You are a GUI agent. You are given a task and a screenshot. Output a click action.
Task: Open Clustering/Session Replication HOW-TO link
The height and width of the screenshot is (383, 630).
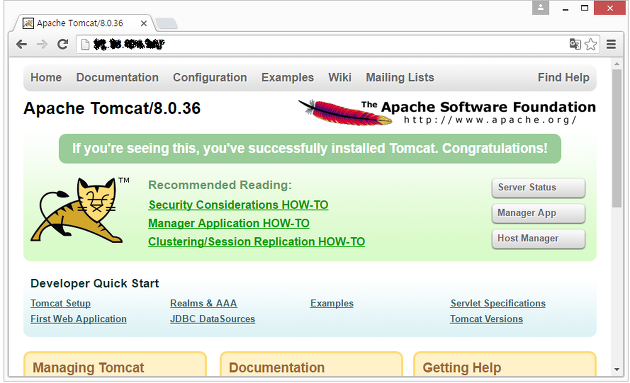tap(256, 242)
